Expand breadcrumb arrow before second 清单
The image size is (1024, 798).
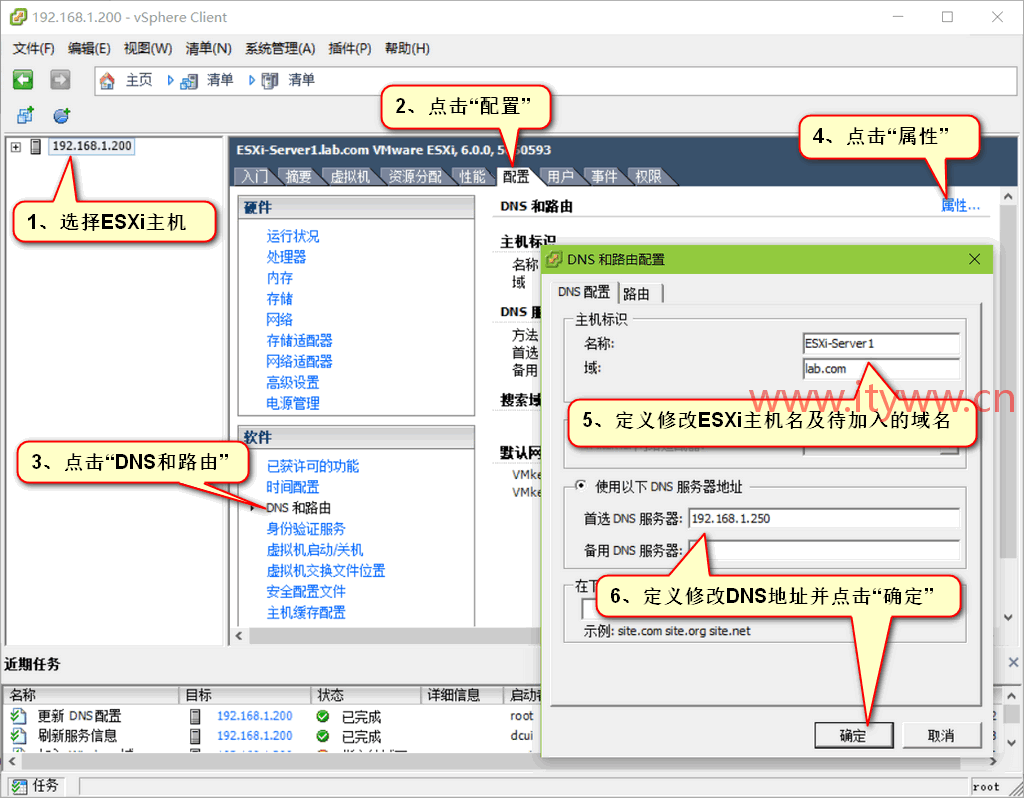251,80
